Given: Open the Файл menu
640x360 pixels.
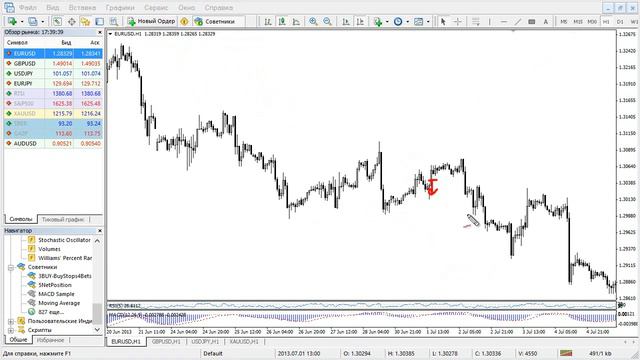Looking at the screenshot, I should pos(28,8).
